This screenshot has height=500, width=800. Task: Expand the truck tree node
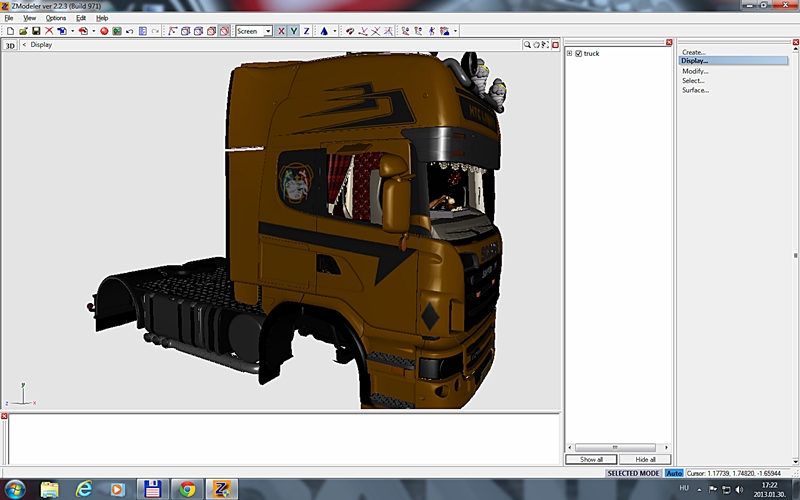coord(569,53)
